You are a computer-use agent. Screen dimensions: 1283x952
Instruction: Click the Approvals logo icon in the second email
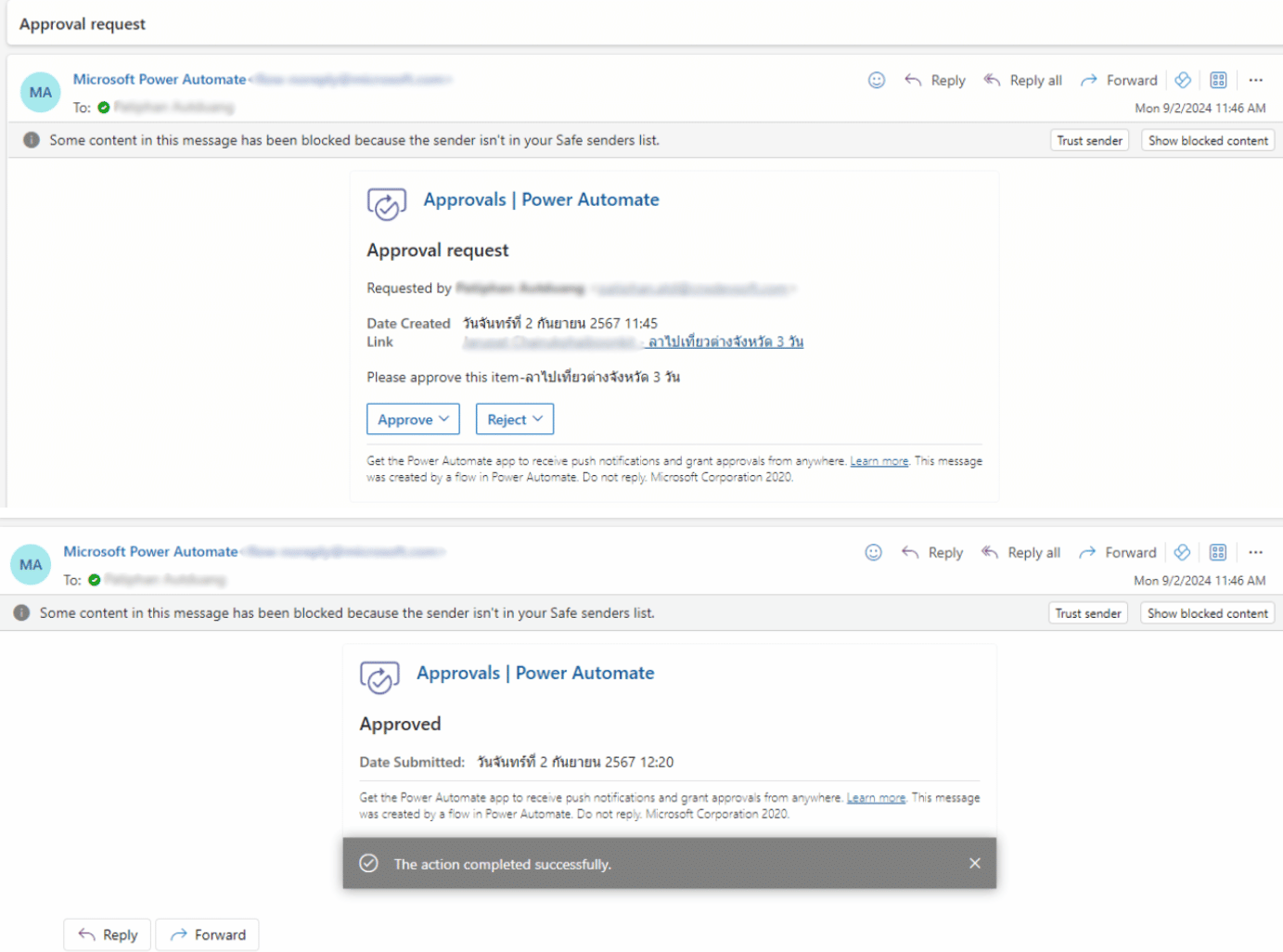[379, 676]
